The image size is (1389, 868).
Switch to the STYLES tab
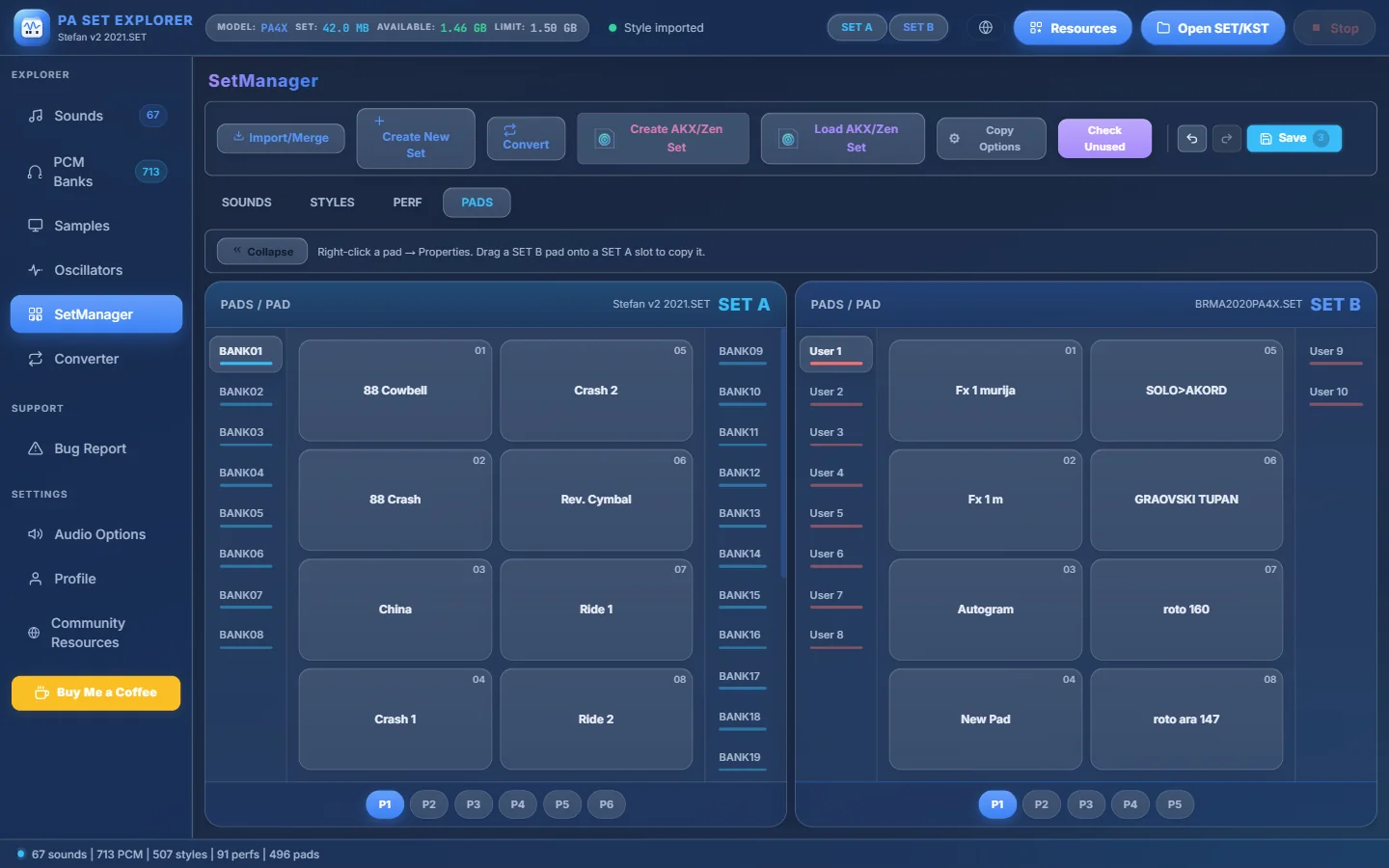(x=332, y=203)
